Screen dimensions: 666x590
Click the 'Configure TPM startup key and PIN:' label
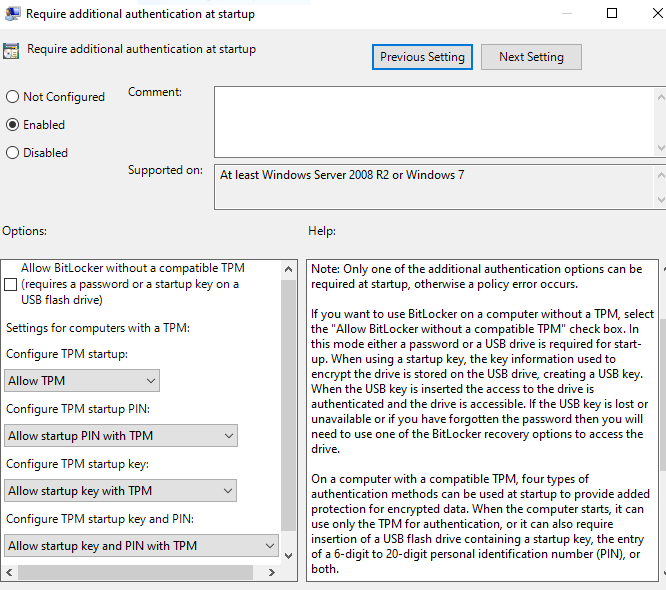pyautogui.click(x=100, y=519)
